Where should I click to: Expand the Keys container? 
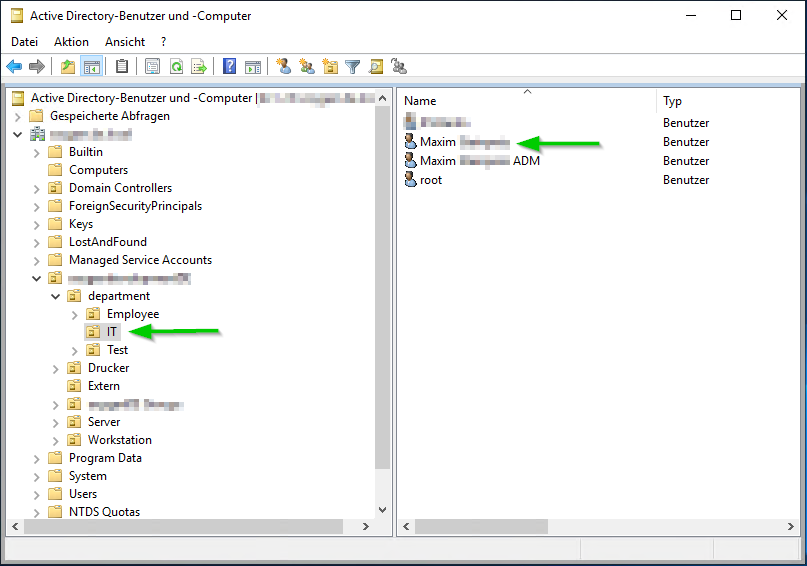pyautogui.click(x=37, y=225)
